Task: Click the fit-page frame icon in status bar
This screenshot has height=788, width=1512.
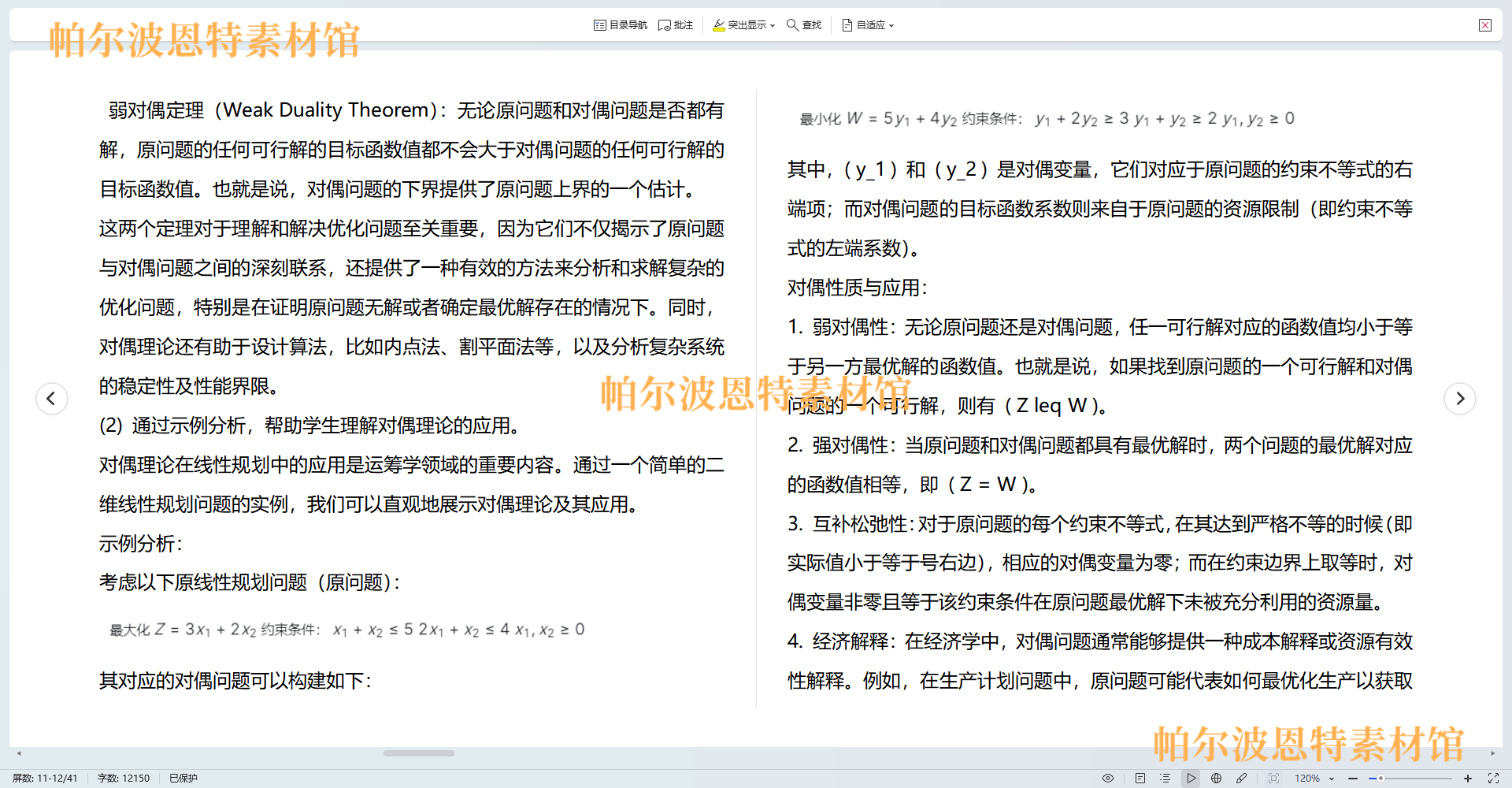Action: 1273,778
